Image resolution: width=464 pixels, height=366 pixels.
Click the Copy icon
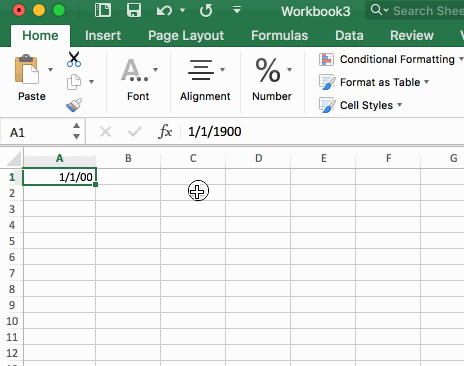[x=74, y=82]
